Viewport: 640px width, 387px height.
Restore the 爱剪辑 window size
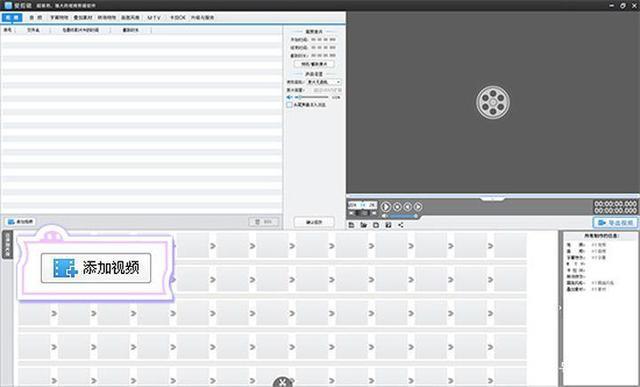click(623, 5)
